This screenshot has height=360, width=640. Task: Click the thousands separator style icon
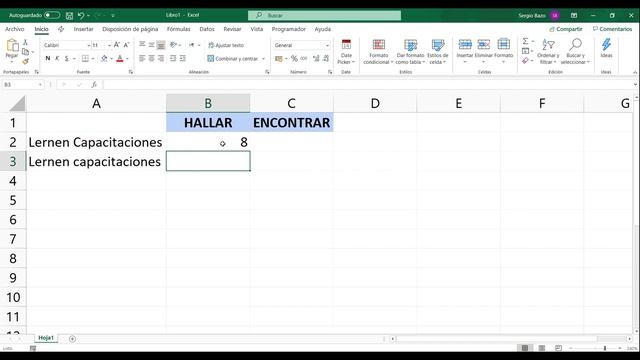pos(304,59)
